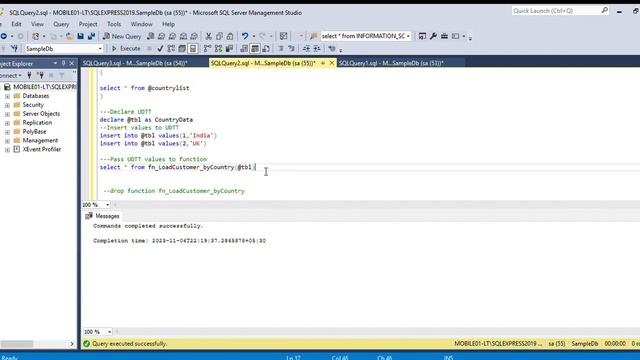640x360 pixels.
Task: Click the Navigate Back arrow icon
Action: point(4,36)
